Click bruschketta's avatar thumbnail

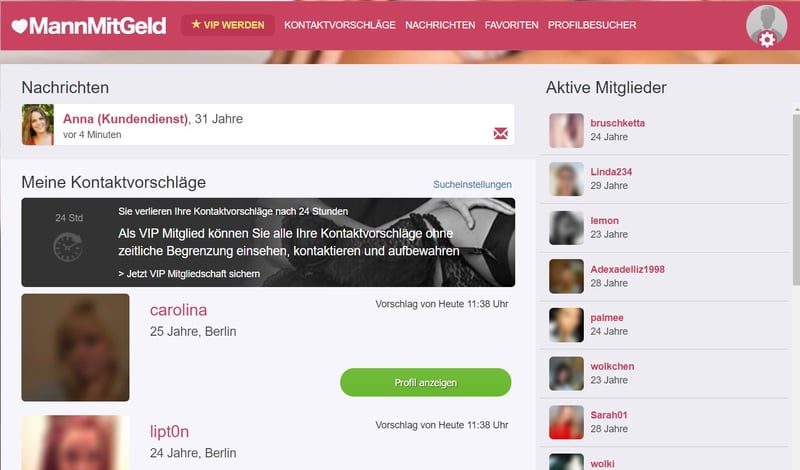point(566,131)
